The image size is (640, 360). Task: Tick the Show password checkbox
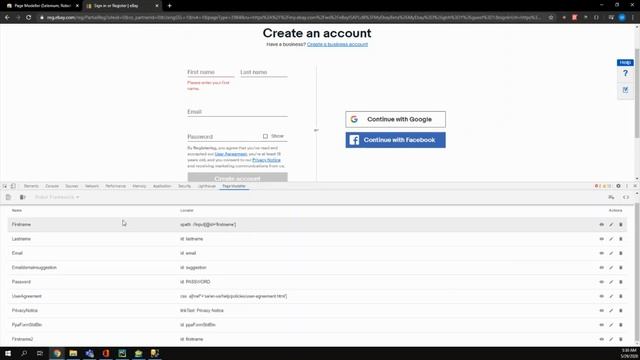tap(265, 136)
